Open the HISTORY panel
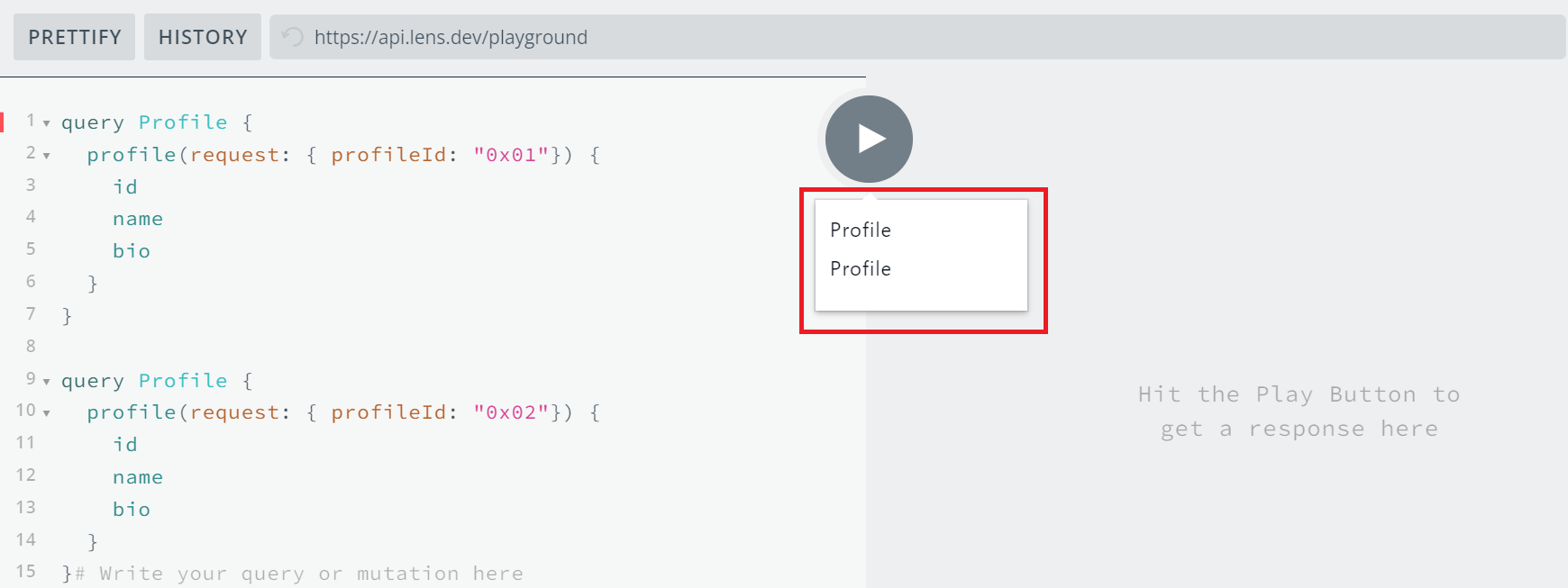The image size is (1568, 588). tap(203, 37)
